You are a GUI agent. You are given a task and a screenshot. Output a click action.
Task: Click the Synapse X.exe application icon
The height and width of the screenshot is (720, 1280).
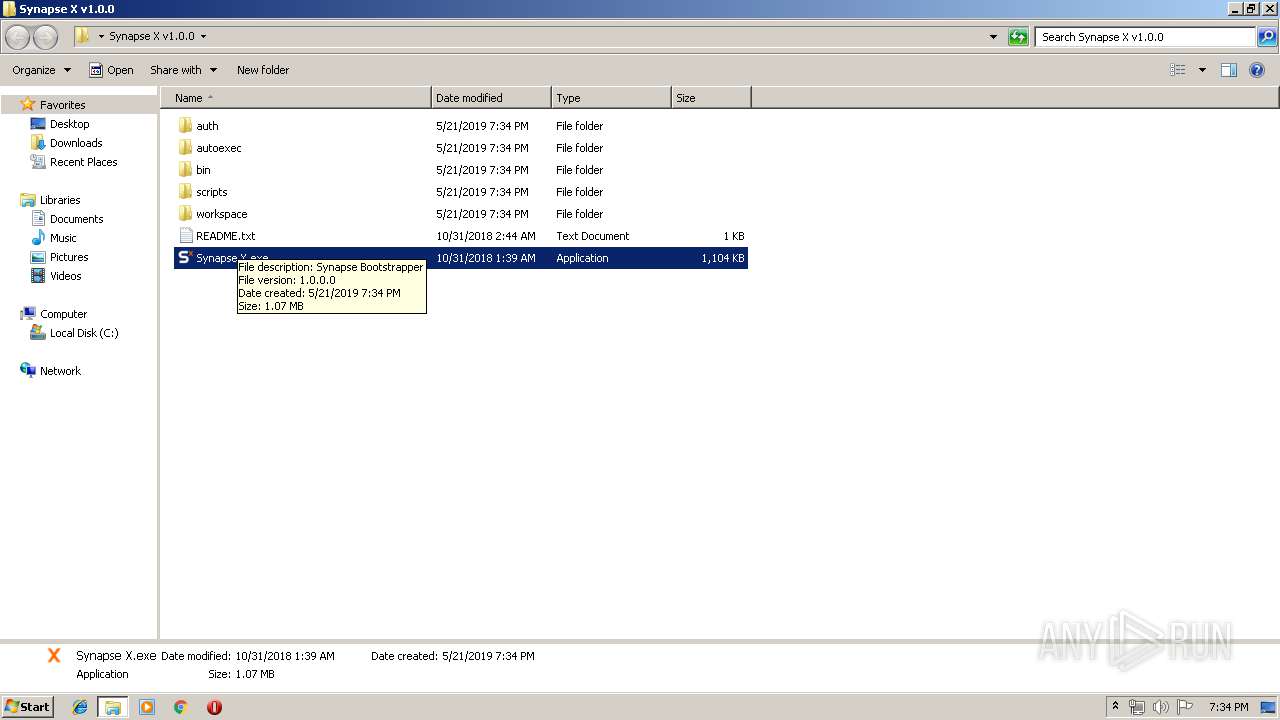(x=185, y=258)
